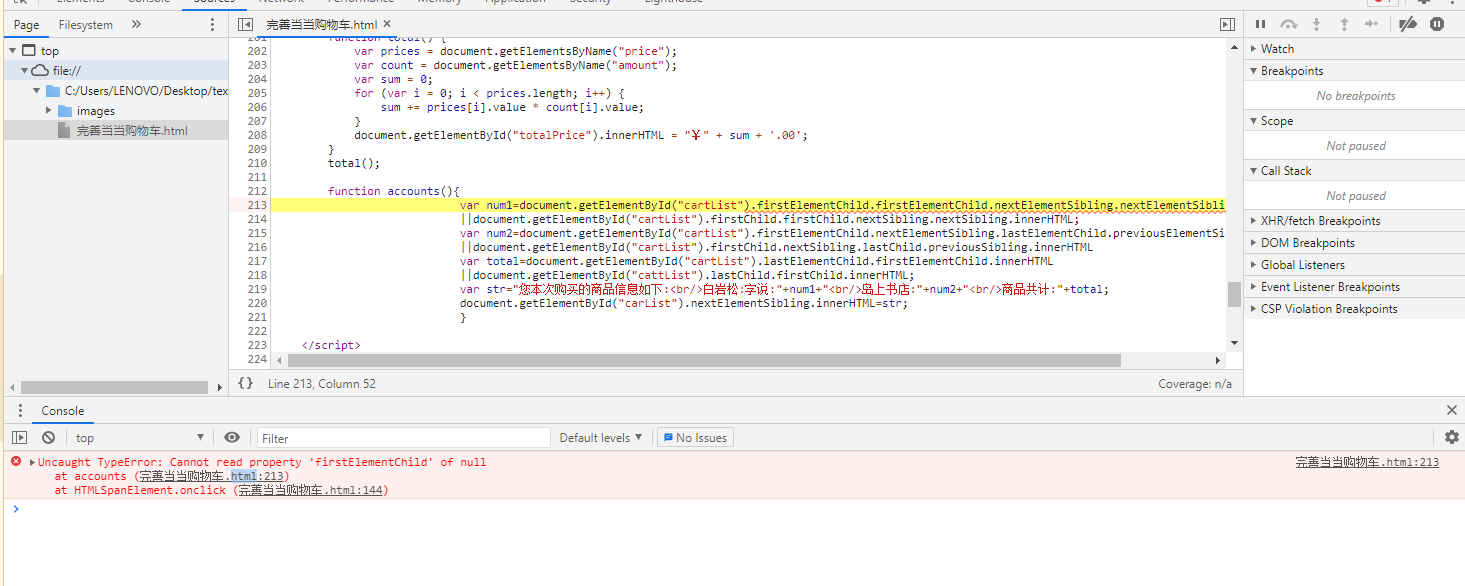Open the HTMLSpanElement.onclick :144 link
Screen dimensions: 1465x586
(x=310, y=490)
